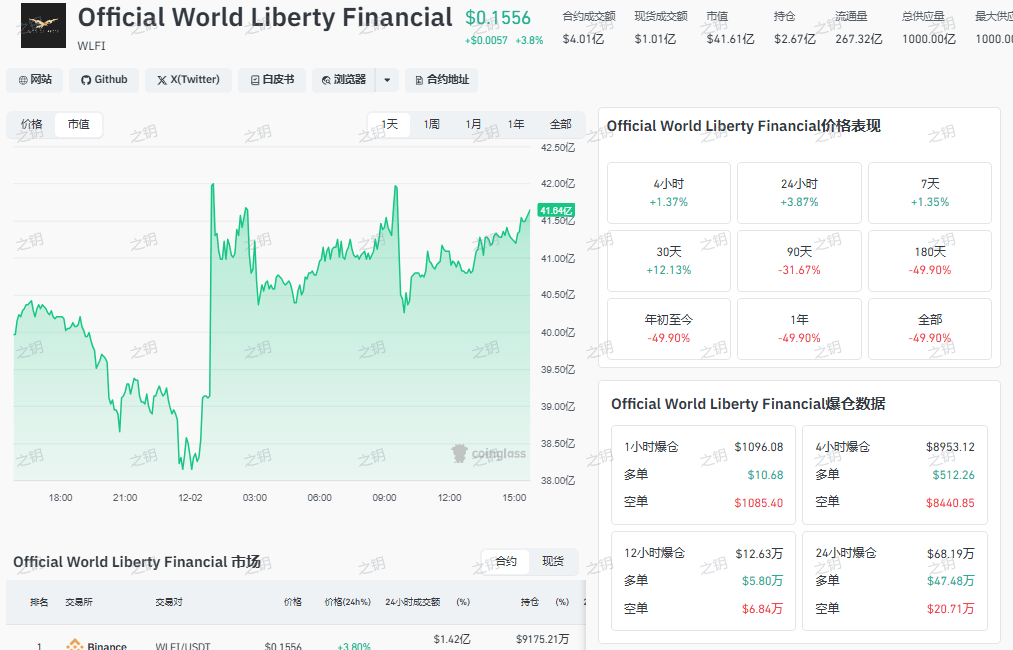This screenshot has height=650, width=1013.
Task: Select the 1周 chart range
Action: click(x=431, y=125)
